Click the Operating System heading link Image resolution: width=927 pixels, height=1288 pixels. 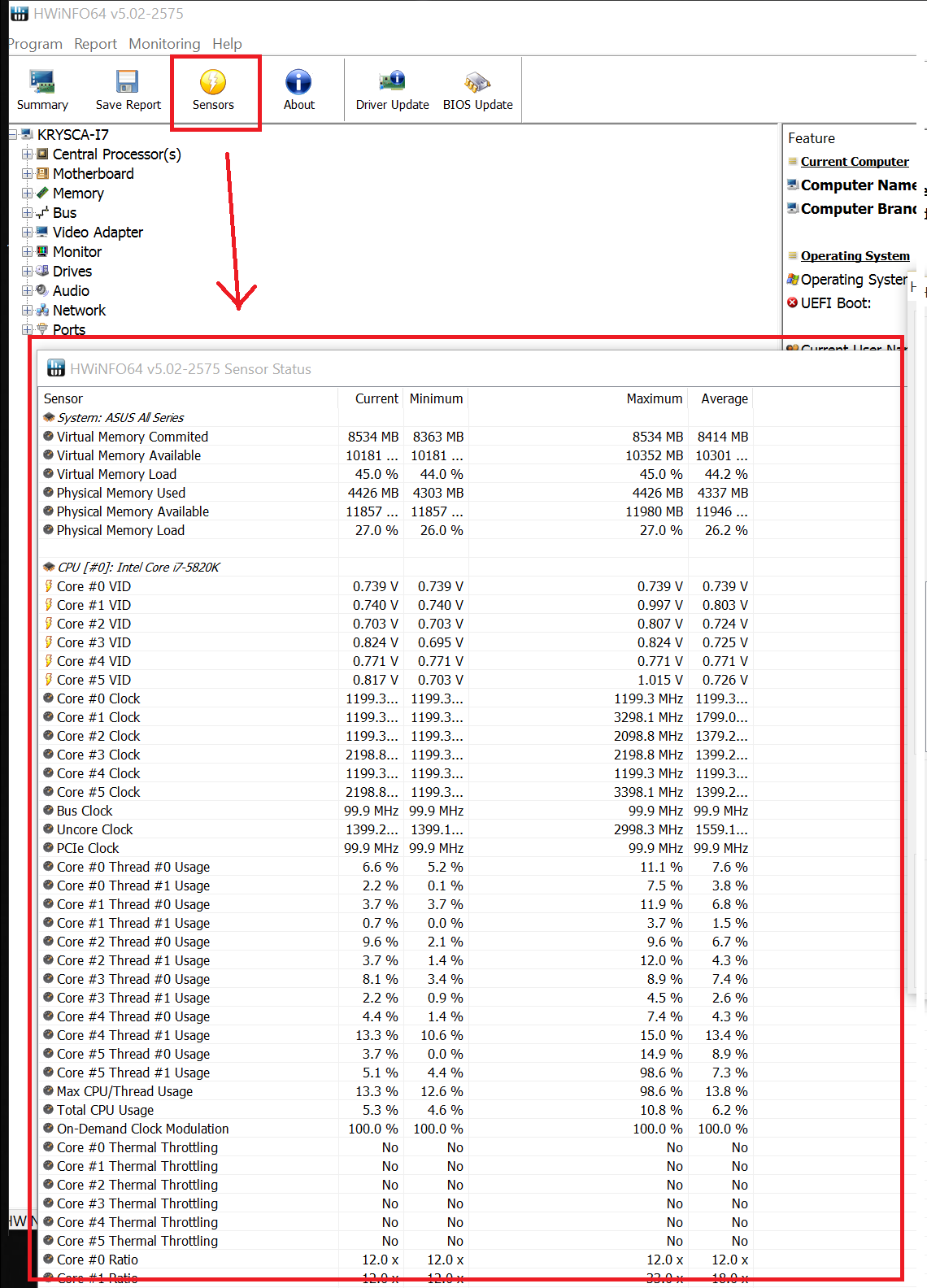click(x=855, y=256)
